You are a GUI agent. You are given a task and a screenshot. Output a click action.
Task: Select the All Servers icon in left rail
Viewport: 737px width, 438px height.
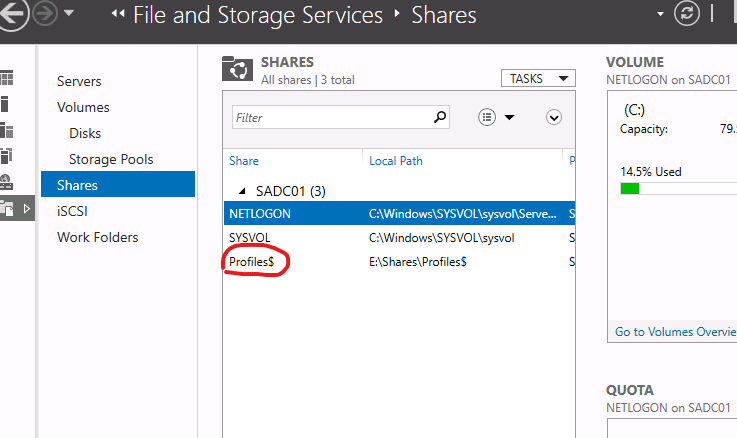(7, 130)
